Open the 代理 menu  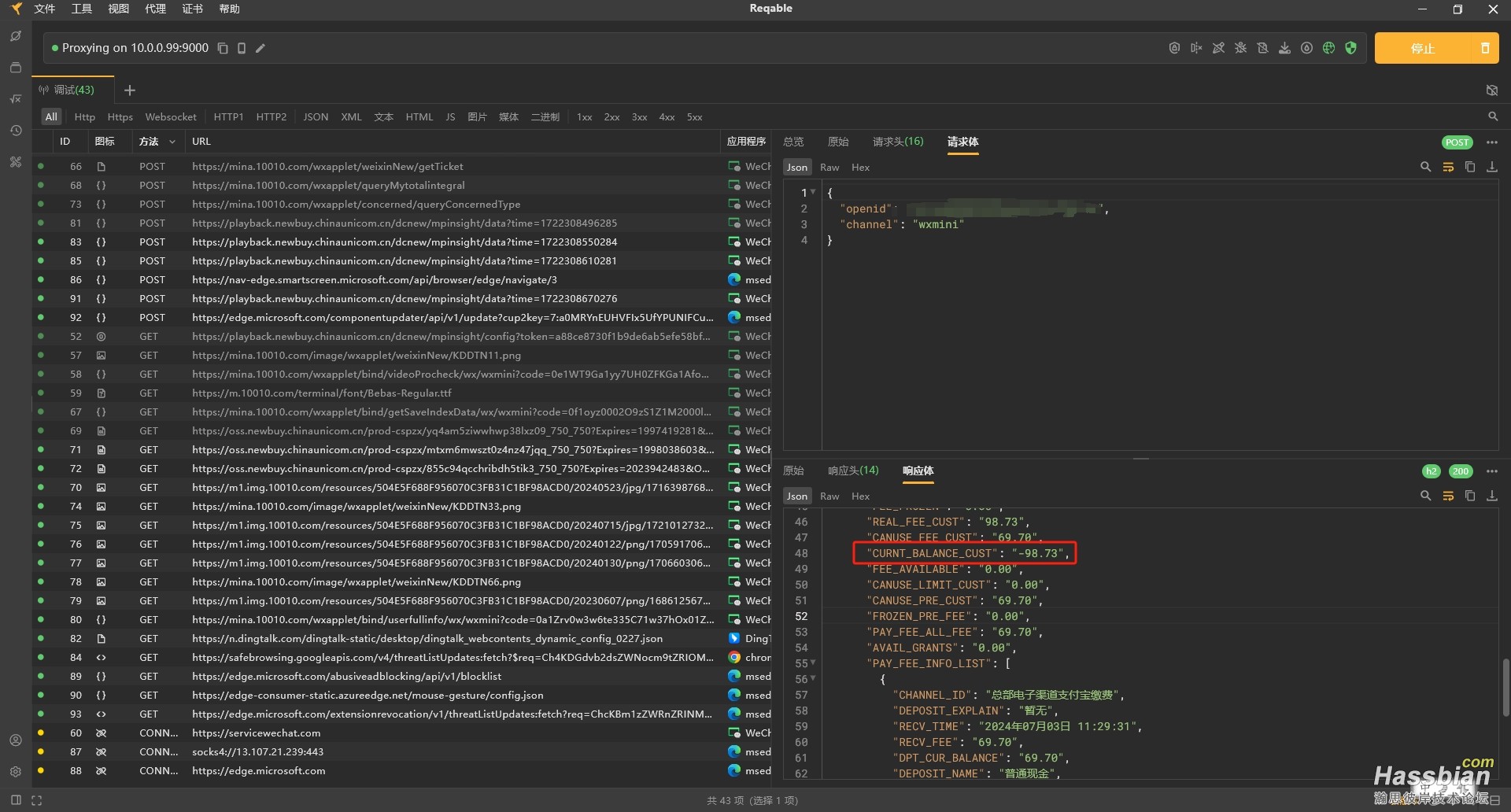coord(155,9)
